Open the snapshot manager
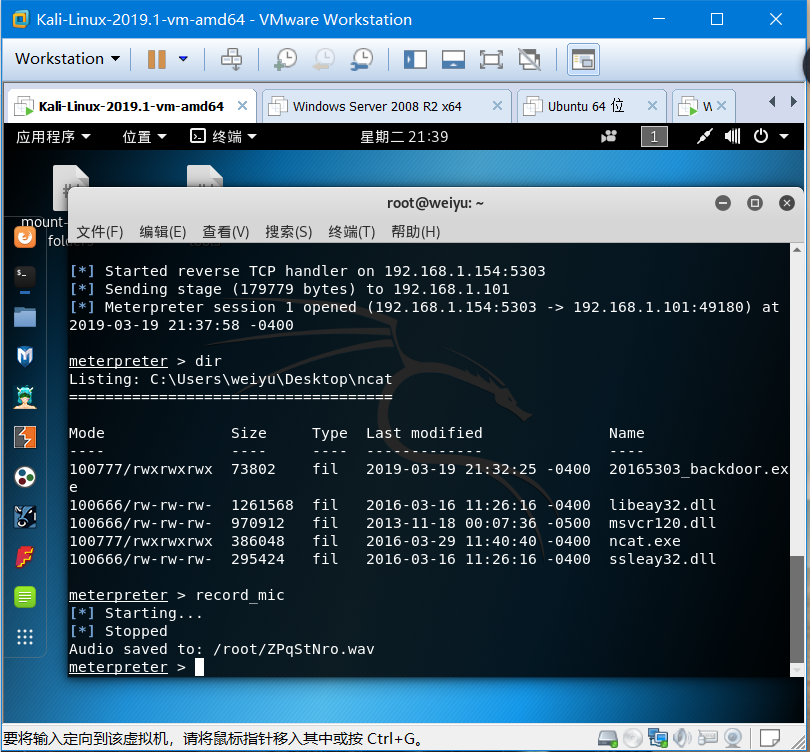 [362, 59]
